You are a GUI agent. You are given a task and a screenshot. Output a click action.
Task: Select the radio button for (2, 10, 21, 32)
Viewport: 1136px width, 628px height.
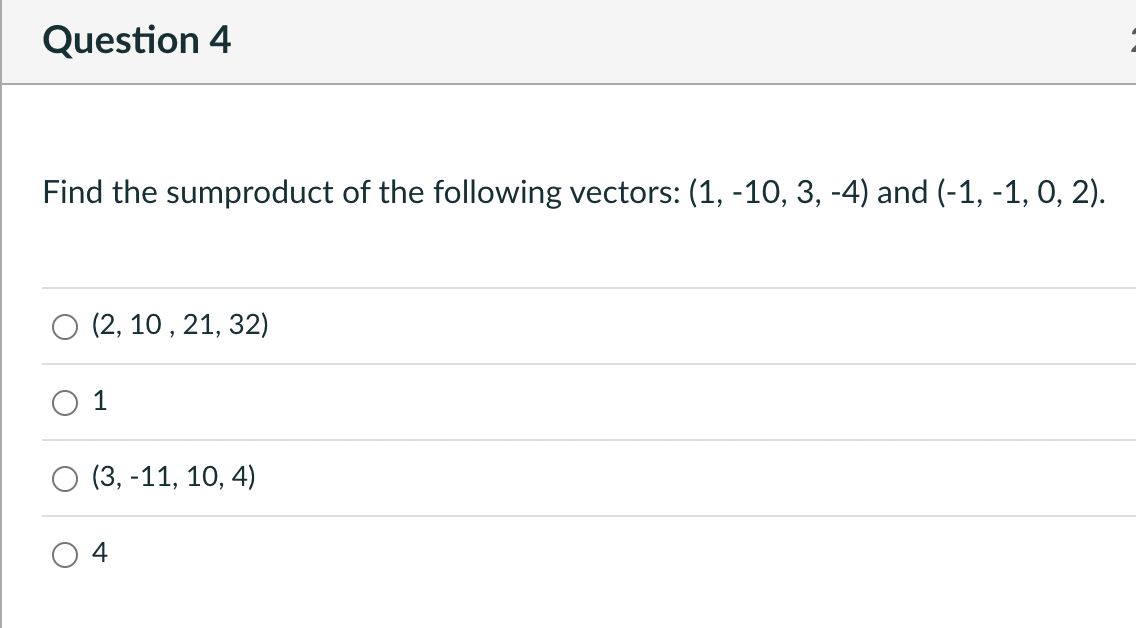coord(65,325)
